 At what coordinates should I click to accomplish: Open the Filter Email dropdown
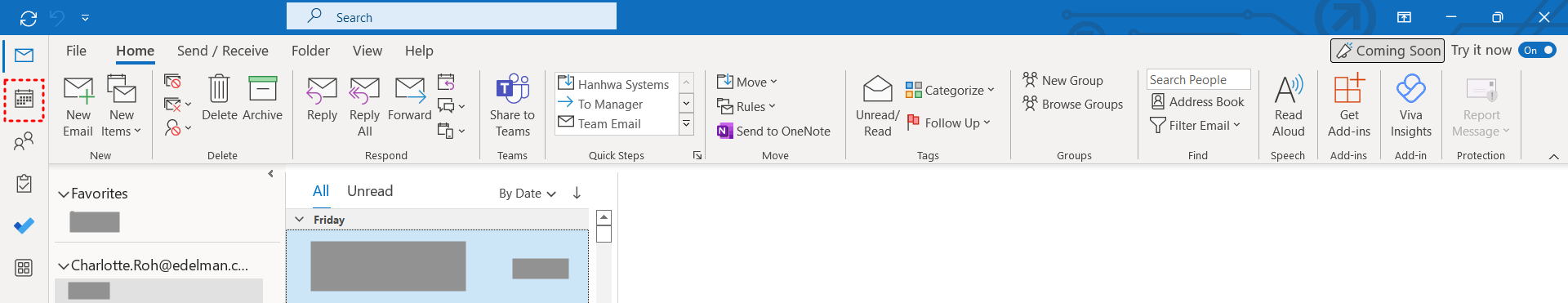(x=1196, y=125)
